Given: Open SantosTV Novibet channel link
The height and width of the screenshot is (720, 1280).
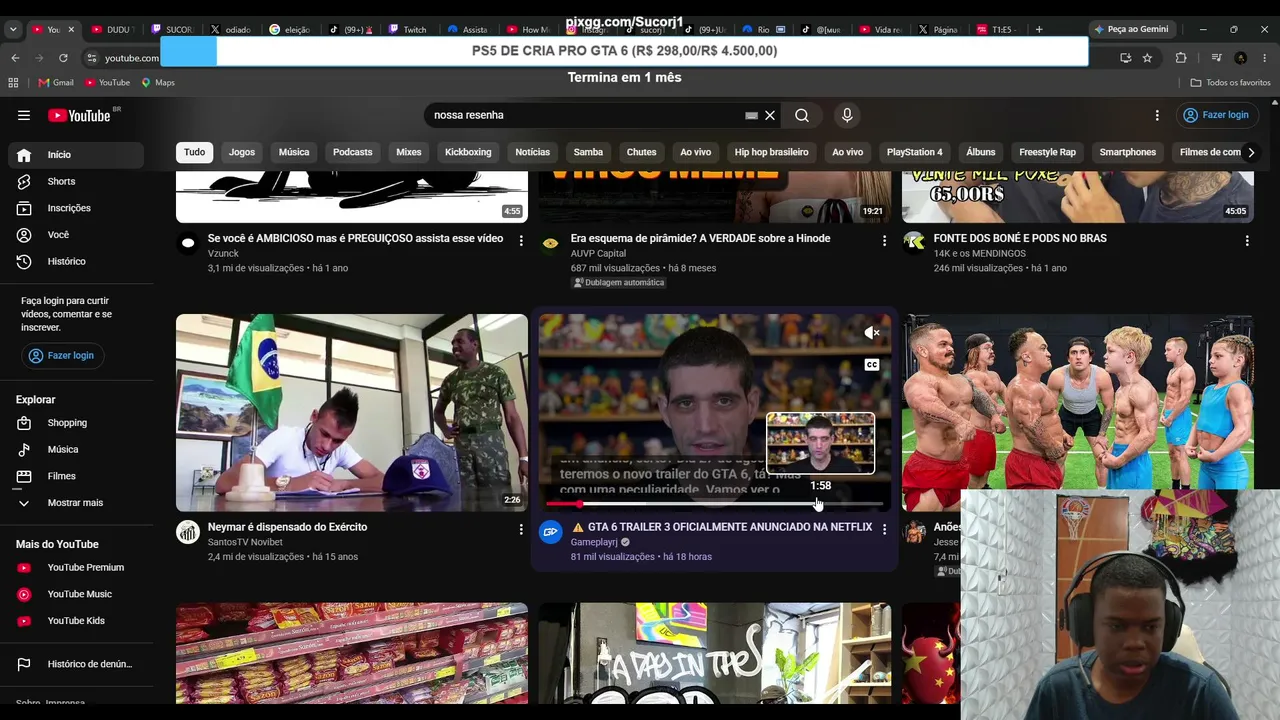Looking at the screenshot, I should tap(245, 542).
